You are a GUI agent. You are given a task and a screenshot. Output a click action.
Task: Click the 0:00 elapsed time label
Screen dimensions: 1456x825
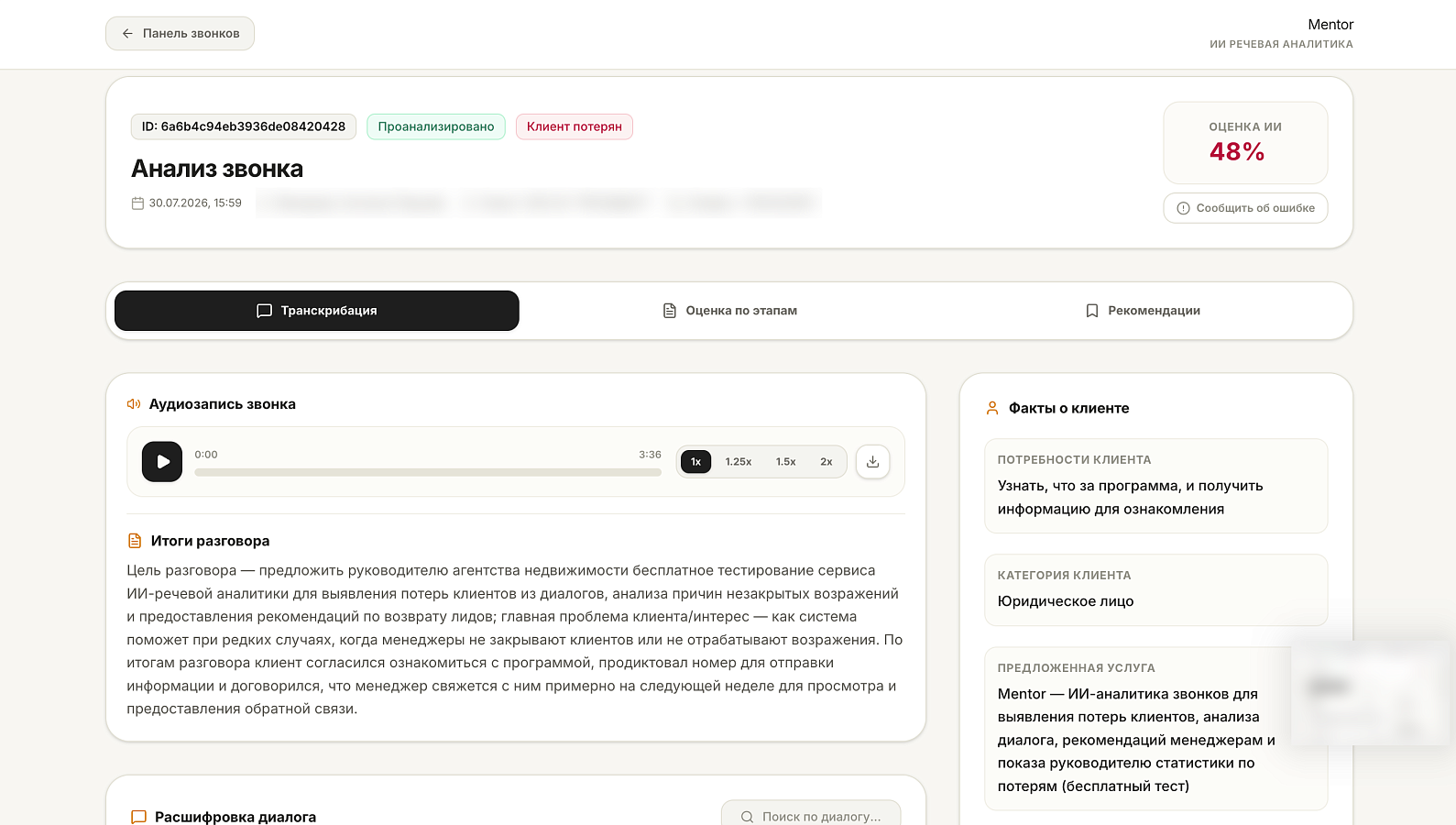pos(206,455)
